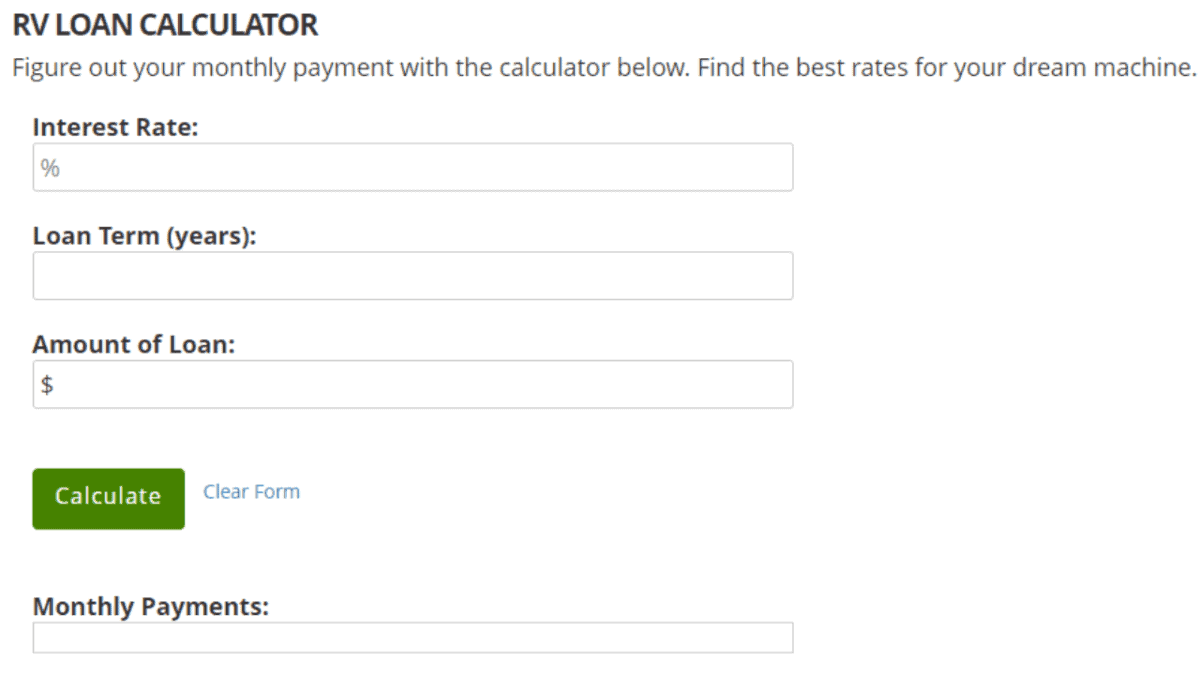Click the percent sign placeholder in Interest Rate
Image resolution: width=1200 pixels, height=675 pixels.
[50, 168]
